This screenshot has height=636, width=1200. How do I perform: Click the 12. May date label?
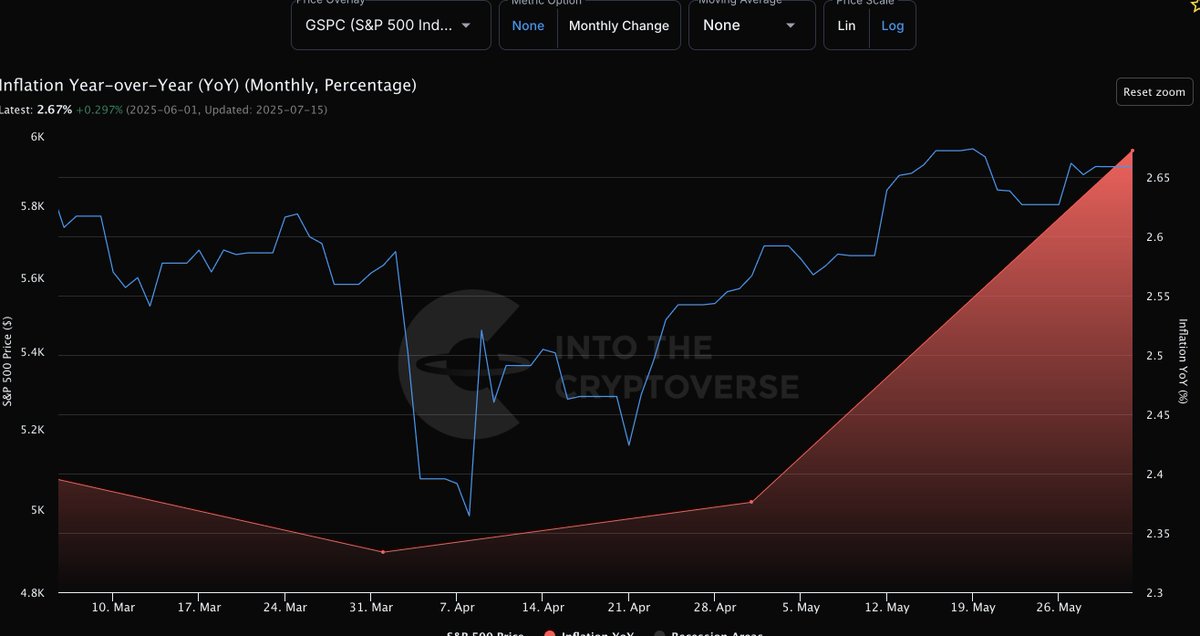(886, 607)
